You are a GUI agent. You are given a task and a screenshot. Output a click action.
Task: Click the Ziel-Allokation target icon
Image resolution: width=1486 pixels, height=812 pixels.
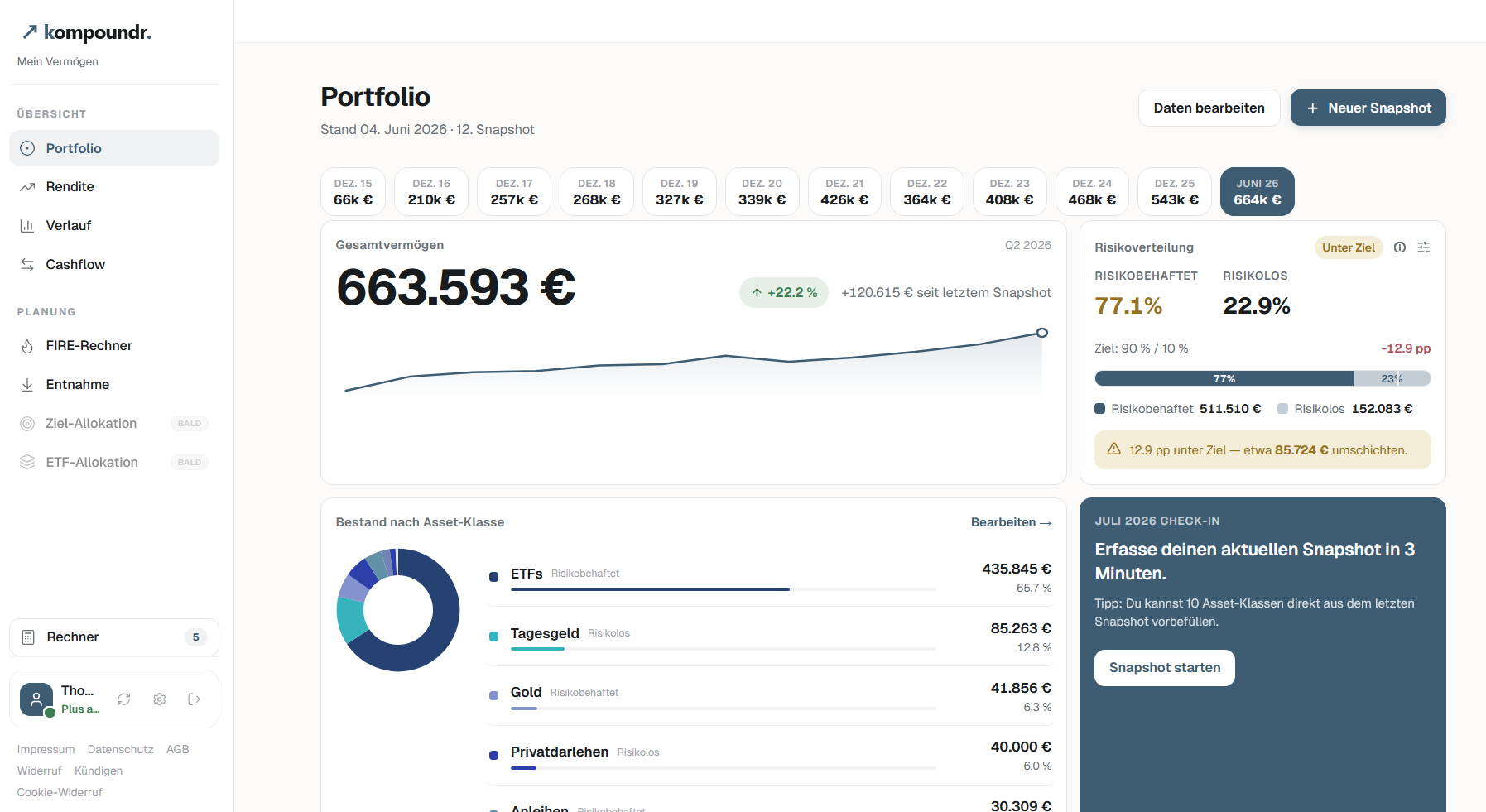tap(27, 424)
